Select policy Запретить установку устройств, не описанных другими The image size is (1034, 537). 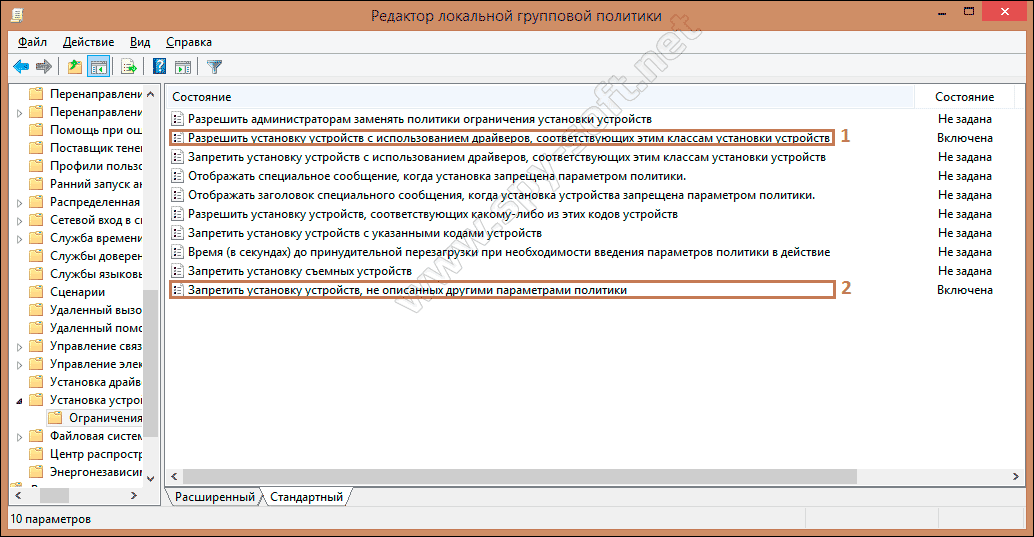[407, 290]
